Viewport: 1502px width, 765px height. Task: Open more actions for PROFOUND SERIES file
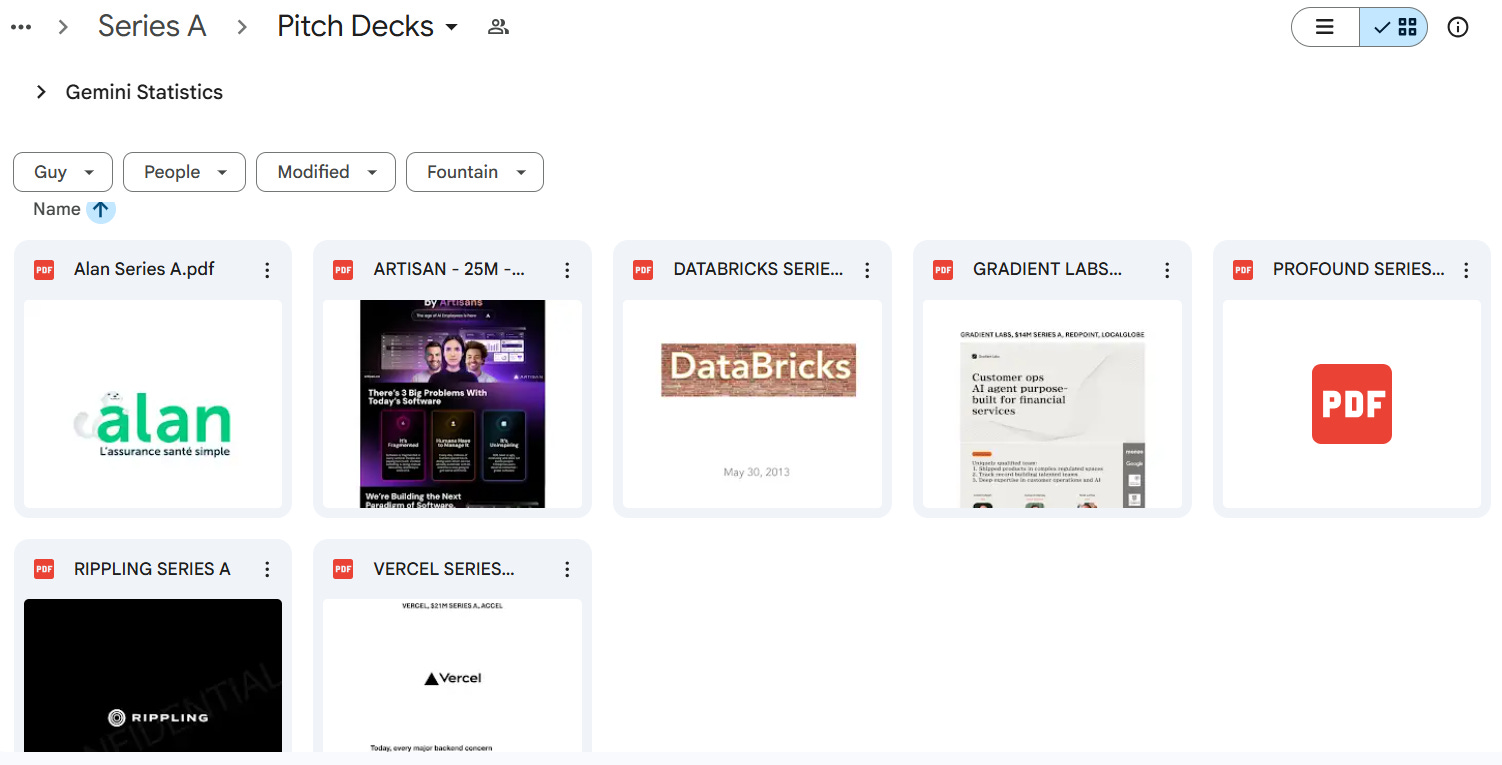[1466, 270]
